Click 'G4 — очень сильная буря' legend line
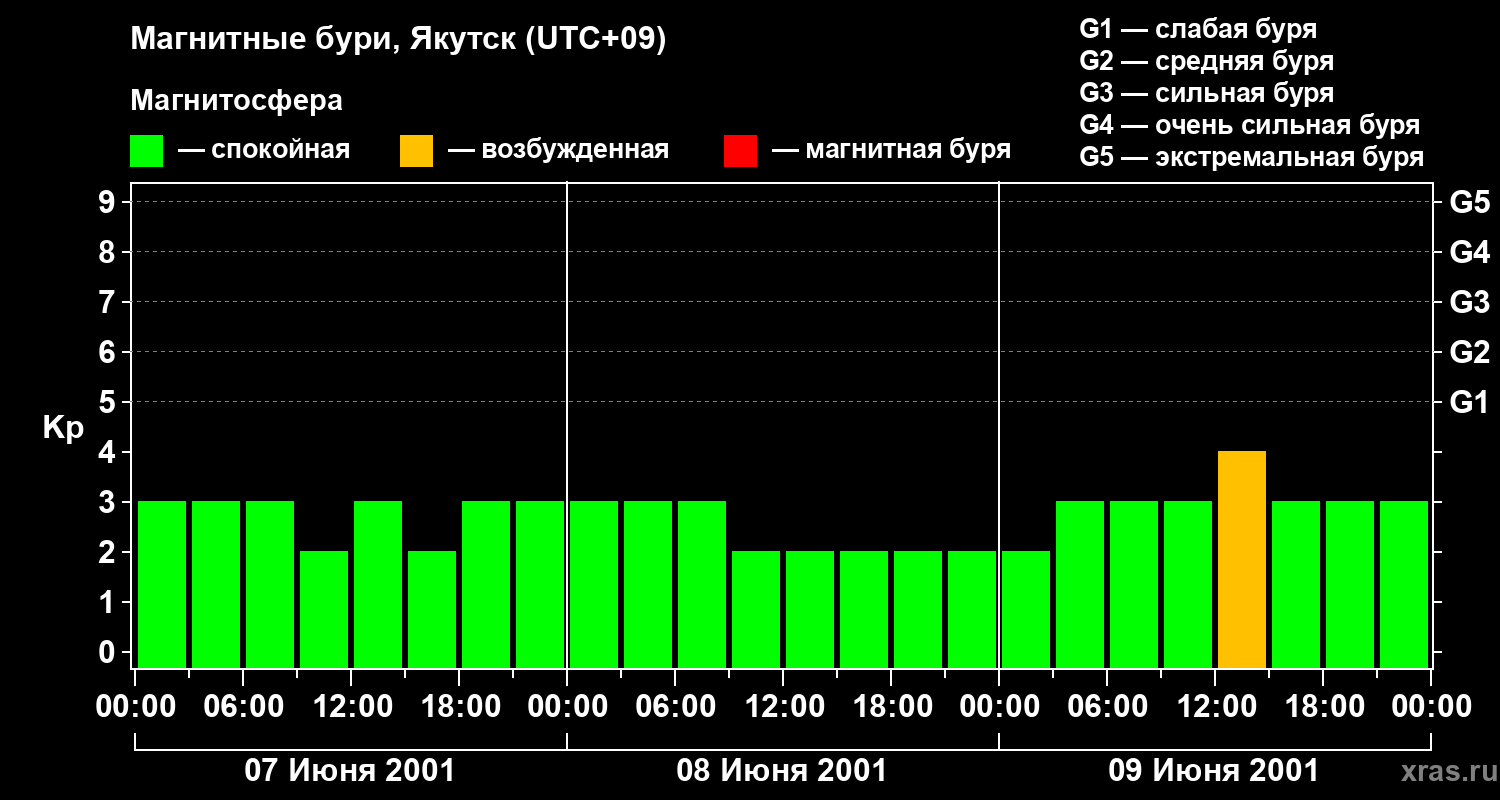Screen dimensions: 1500x800 (1249, 125)
